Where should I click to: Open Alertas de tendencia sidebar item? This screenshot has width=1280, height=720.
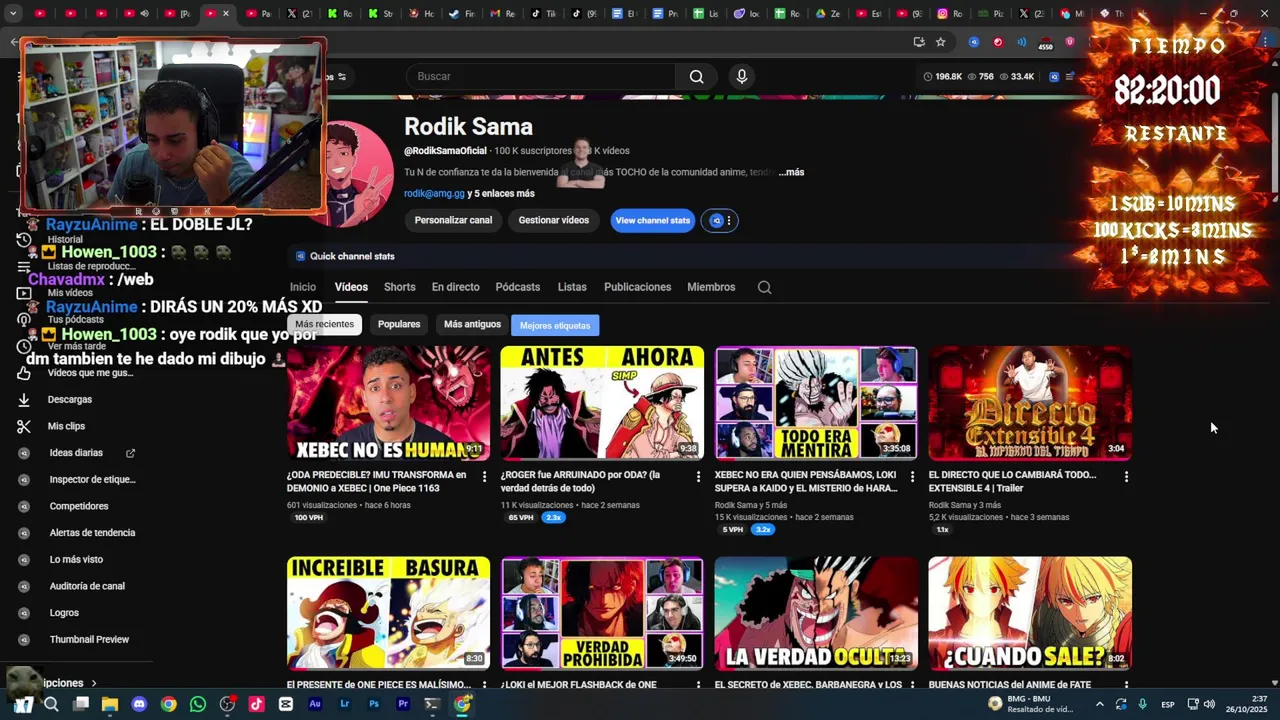[x=92, y=533]
